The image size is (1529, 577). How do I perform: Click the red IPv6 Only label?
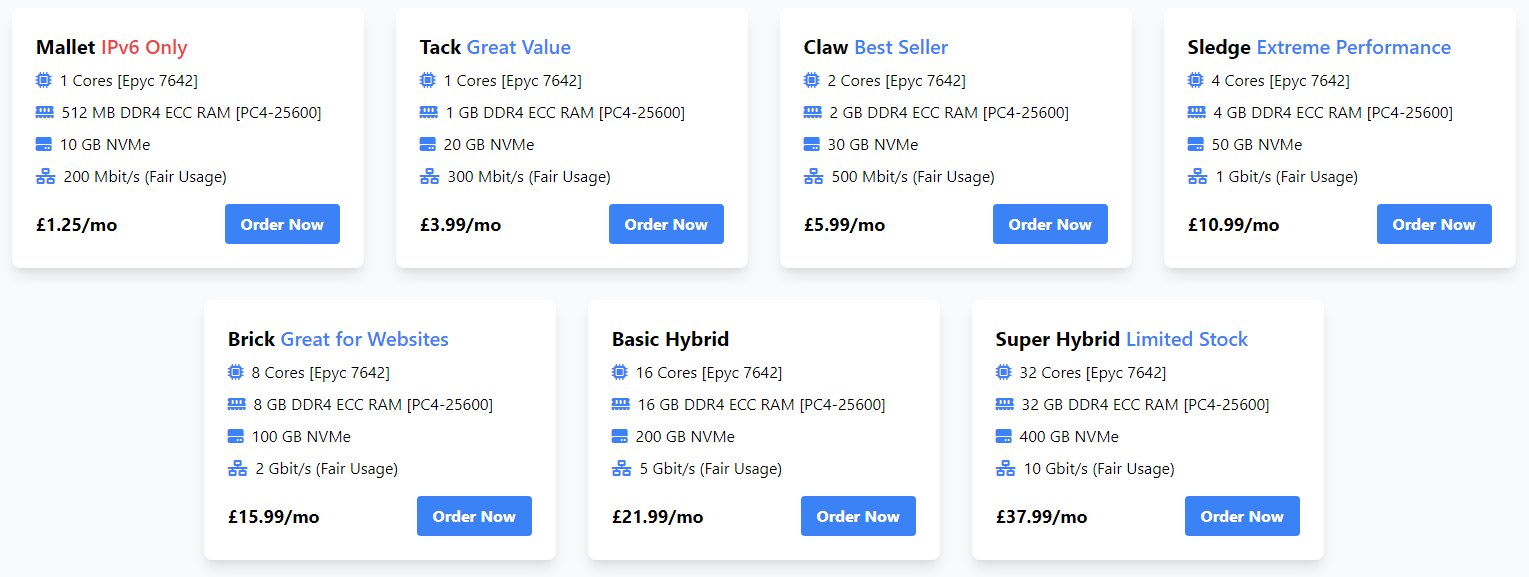point(144,47)
